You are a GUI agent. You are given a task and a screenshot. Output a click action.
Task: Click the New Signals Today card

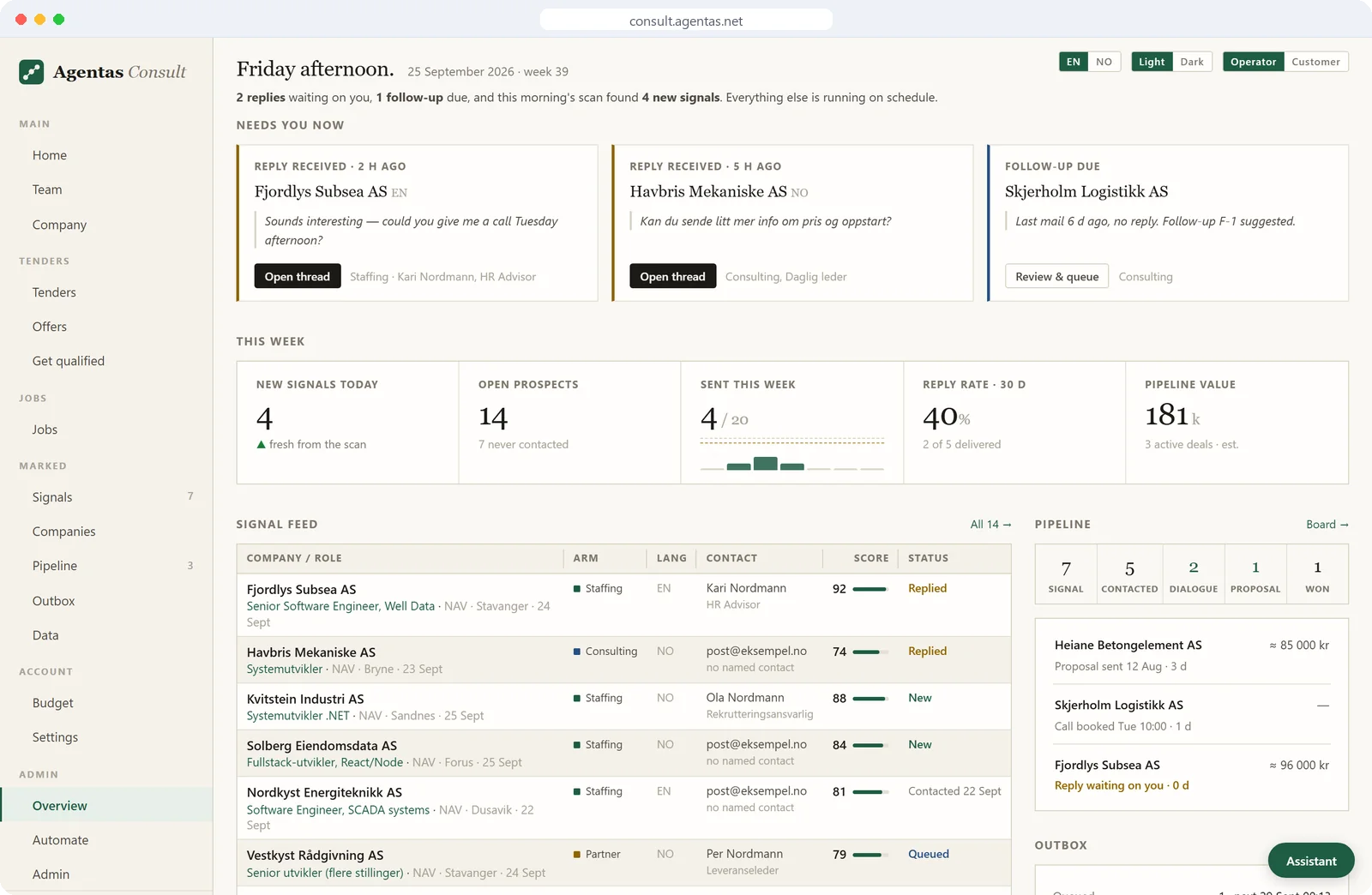(347, 423)
